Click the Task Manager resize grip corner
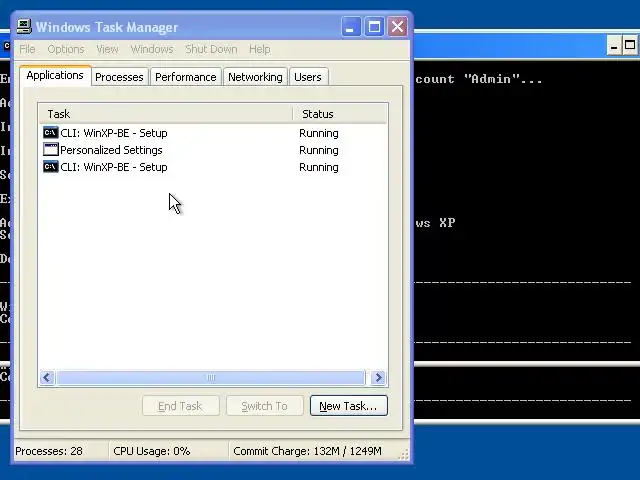This screenshot has height=480, width=640. tap(403, 454)
